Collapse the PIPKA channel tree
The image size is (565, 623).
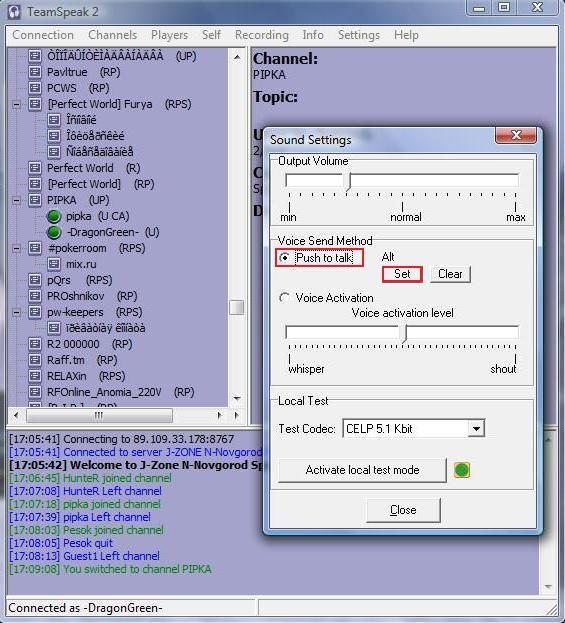[x=16, y=200]
